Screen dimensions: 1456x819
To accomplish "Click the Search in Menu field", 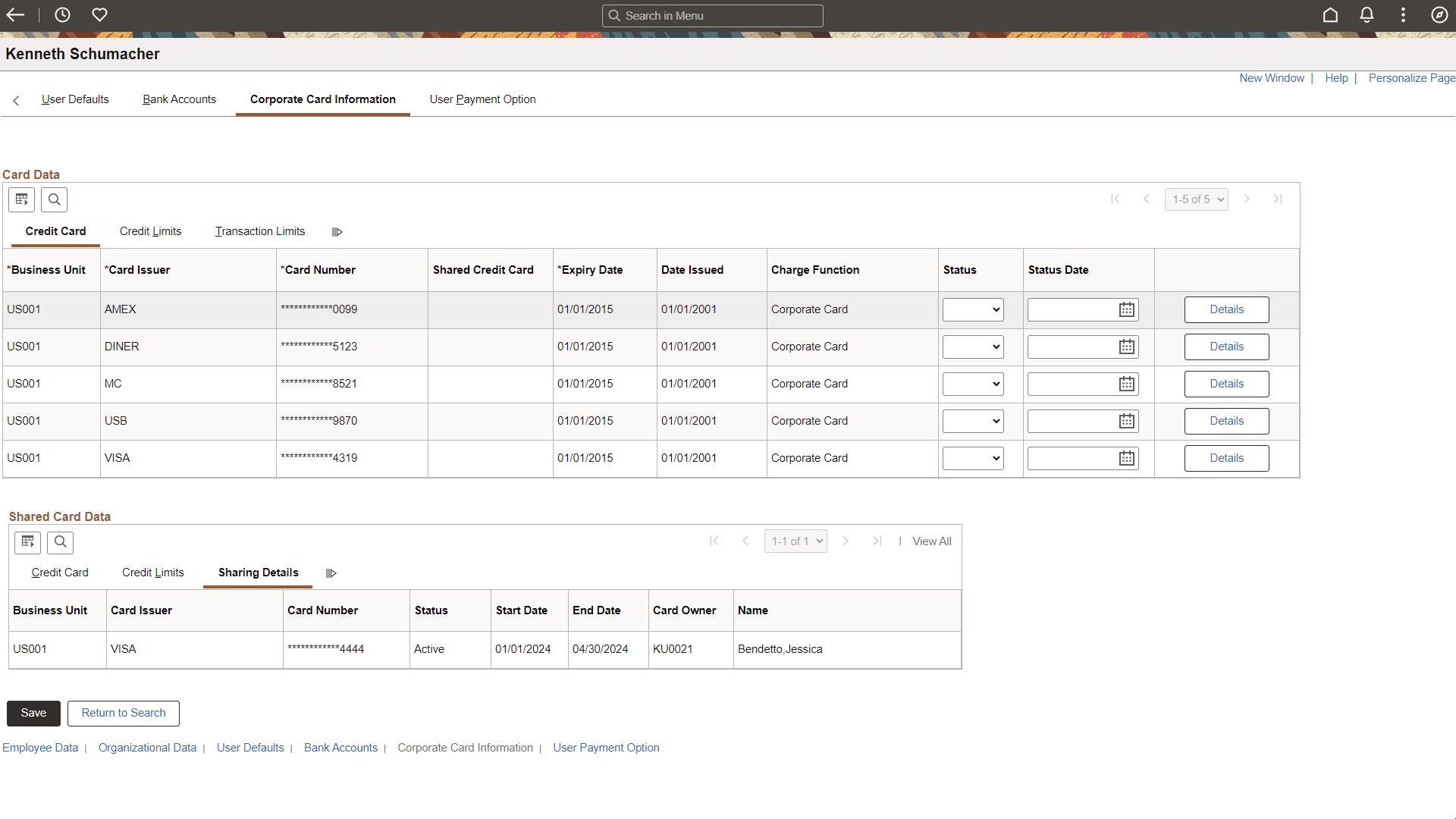I will pos(713,15).
